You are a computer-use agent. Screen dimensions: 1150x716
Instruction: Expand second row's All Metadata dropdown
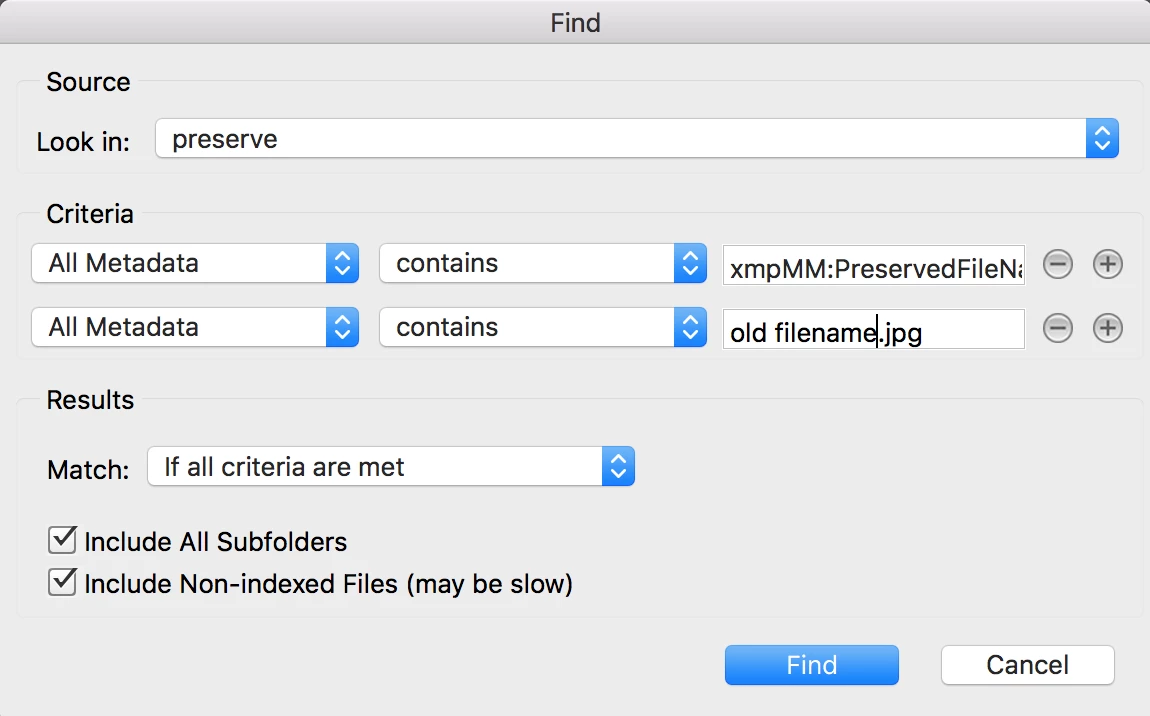[x=195, y=328]
